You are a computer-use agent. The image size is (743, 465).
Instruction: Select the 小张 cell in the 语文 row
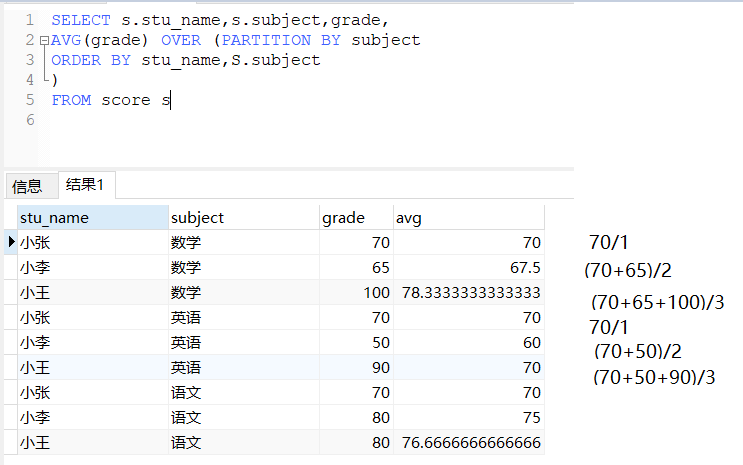tap(93, 392)
